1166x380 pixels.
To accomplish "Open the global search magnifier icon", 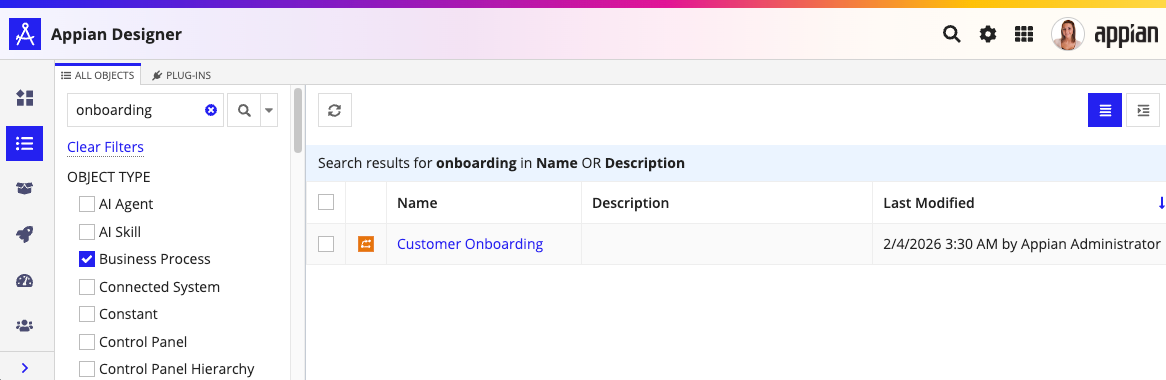I will click(x=951, y=34).
